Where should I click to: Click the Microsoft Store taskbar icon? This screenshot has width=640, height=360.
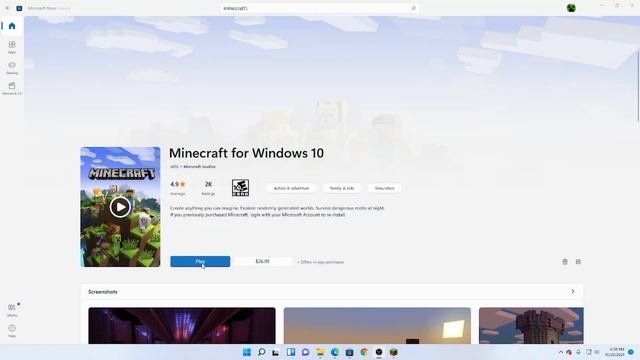[x=349, y=352]
